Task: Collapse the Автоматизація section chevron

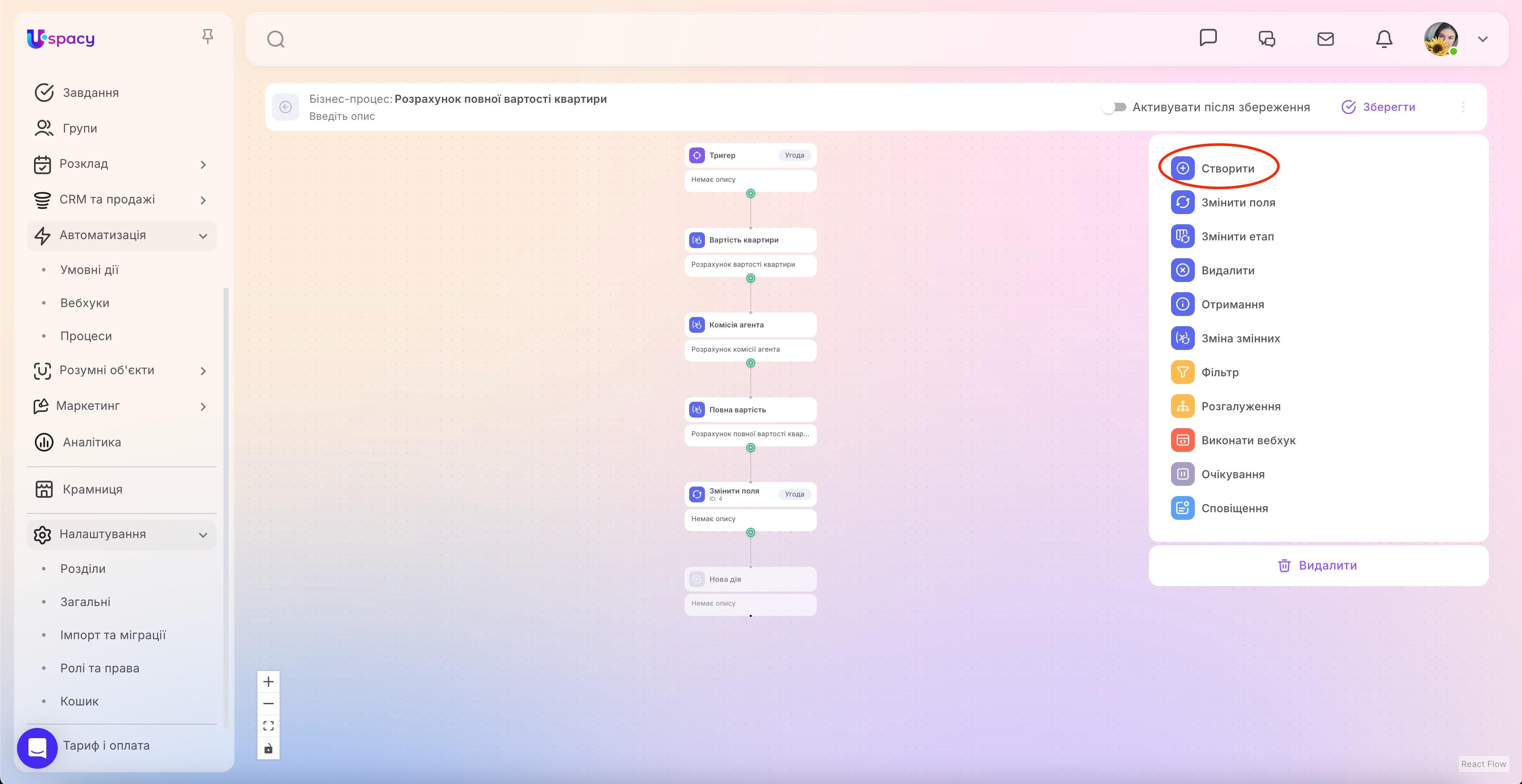Action: click(x=203, y=236)
